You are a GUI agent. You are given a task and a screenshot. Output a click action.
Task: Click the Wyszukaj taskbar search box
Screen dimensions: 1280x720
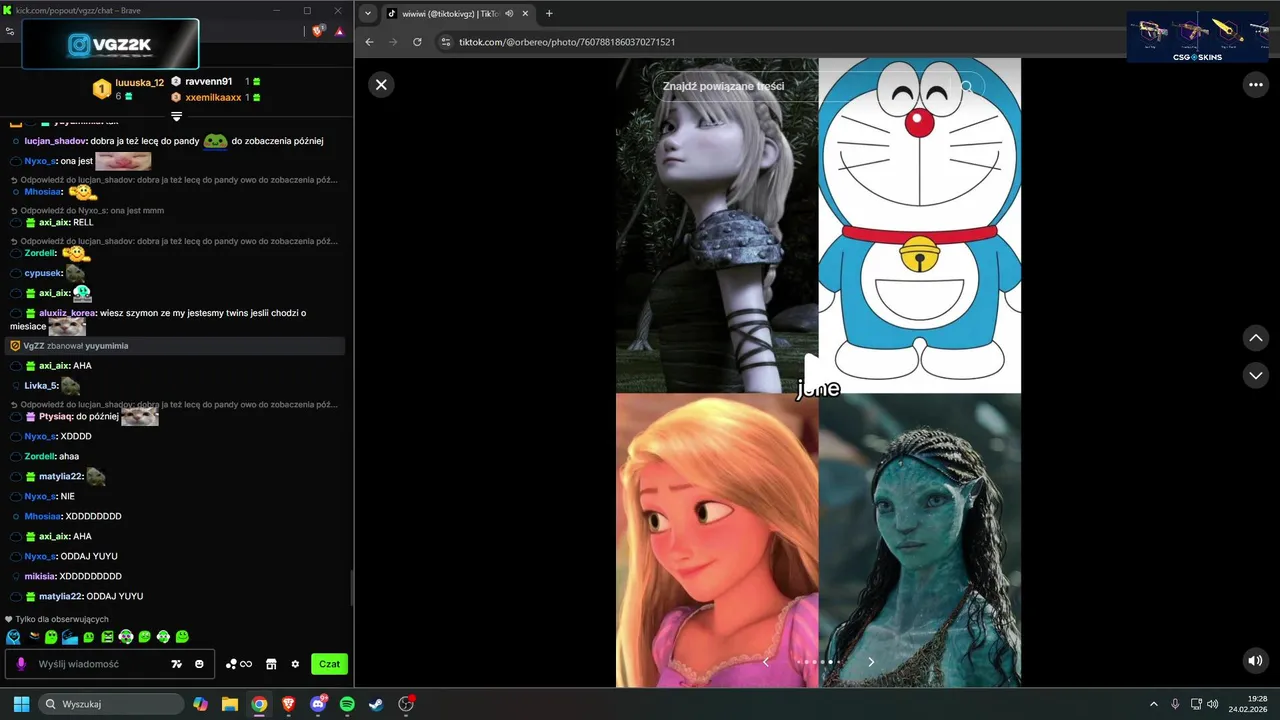(110, 704)
